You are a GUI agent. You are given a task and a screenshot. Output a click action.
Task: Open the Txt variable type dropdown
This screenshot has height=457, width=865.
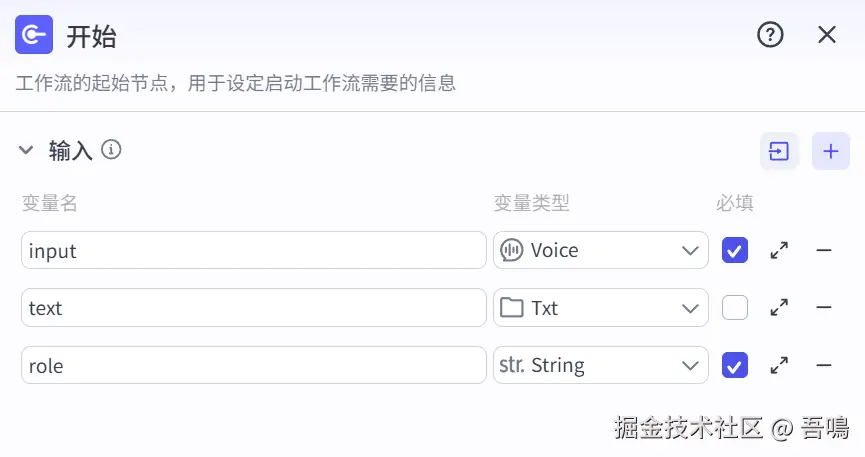pyautogui.click(x=600, y=308)
